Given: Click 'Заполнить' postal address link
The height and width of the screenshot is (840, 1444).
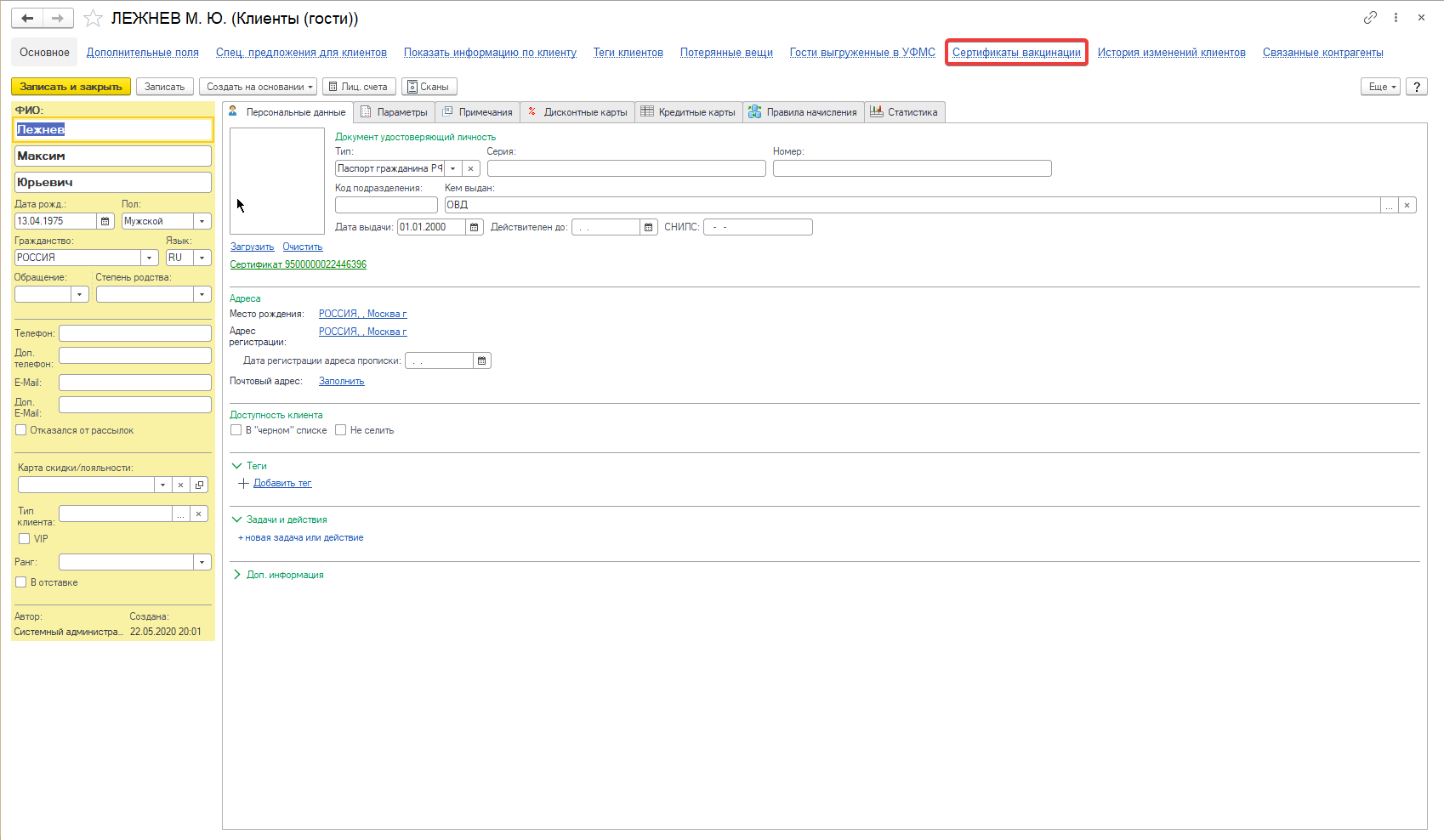Looking at the screenshot, I should click(342, 381).
